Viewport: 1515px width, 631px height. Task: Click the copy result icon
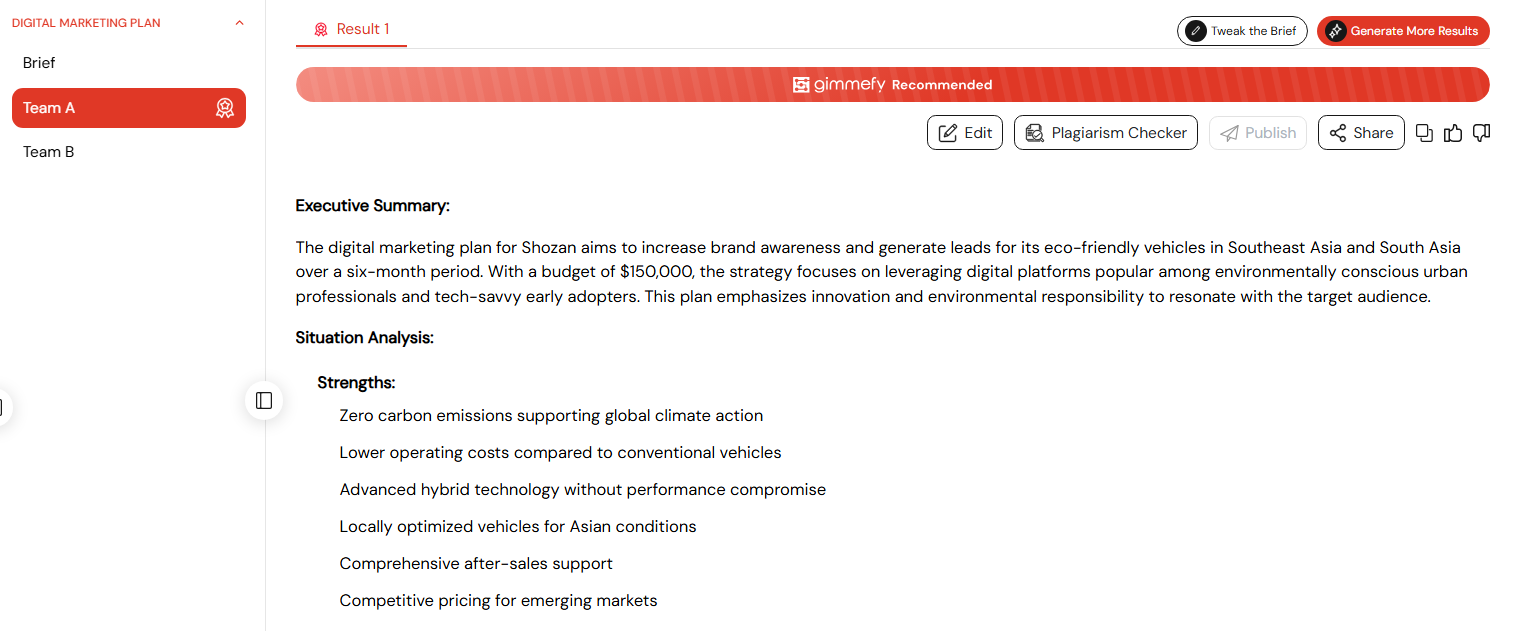[x=1425, y=133]
